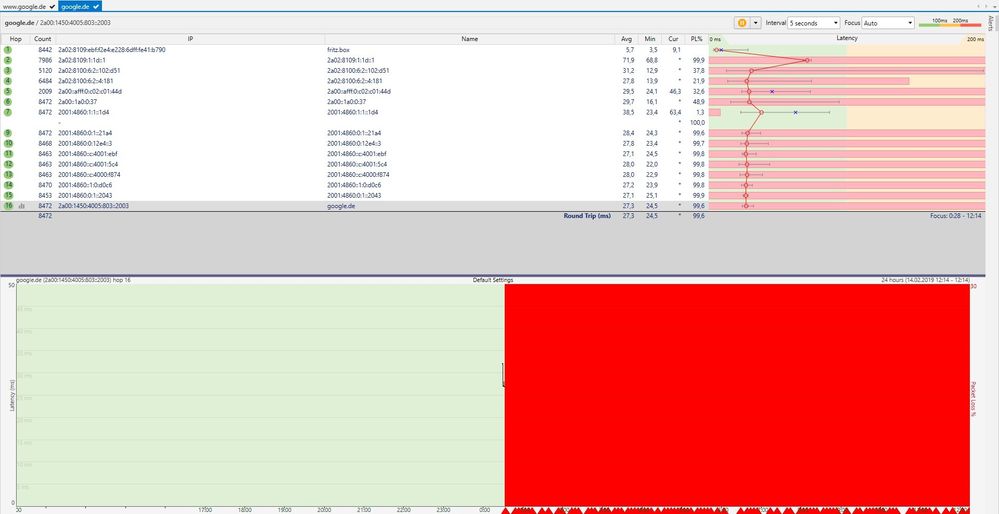The width and height of the screenshot is (999, 514).
Task: Click the 24 hours time range label on timeline
Action: (x=925, y=280)
